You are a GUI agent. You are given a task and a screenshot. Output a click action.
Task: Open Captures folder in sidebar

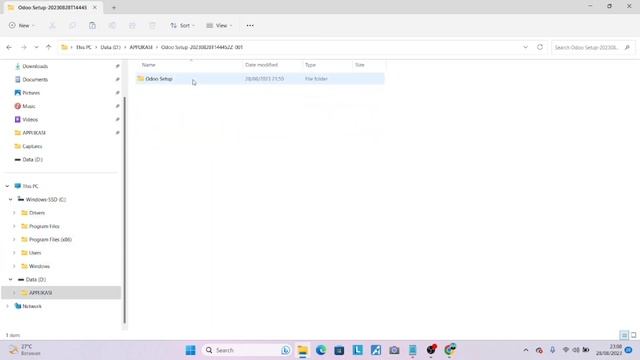coord(32,146)
